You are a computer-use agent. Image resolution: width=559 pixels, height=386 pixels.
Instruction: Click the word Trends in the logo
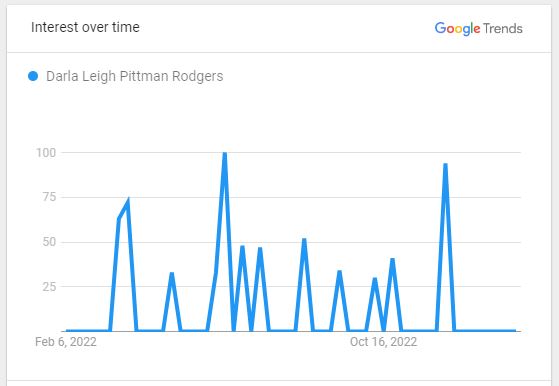[503, 29]
